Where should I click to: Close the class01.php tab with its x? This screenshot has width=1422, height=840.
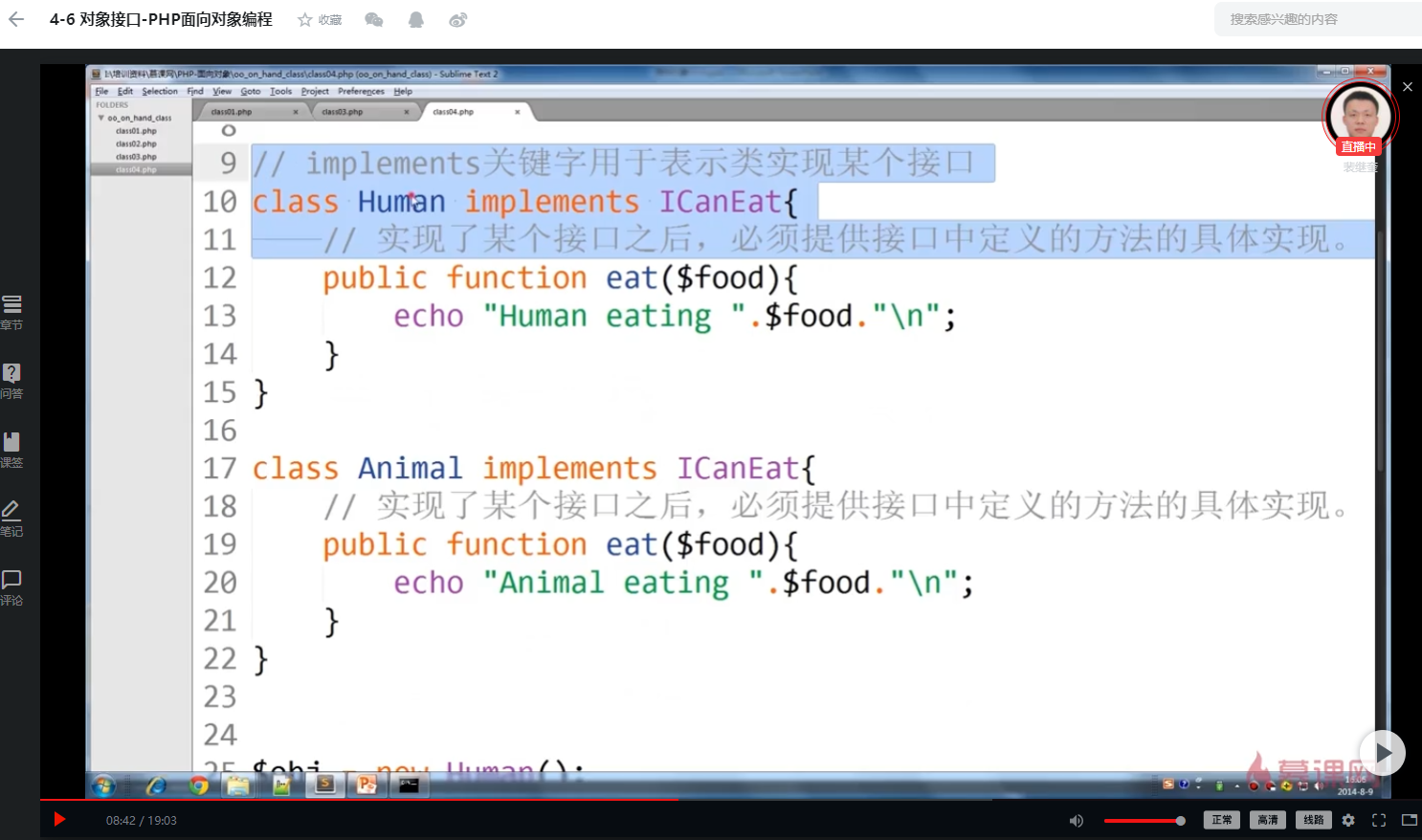coord(296,112)
